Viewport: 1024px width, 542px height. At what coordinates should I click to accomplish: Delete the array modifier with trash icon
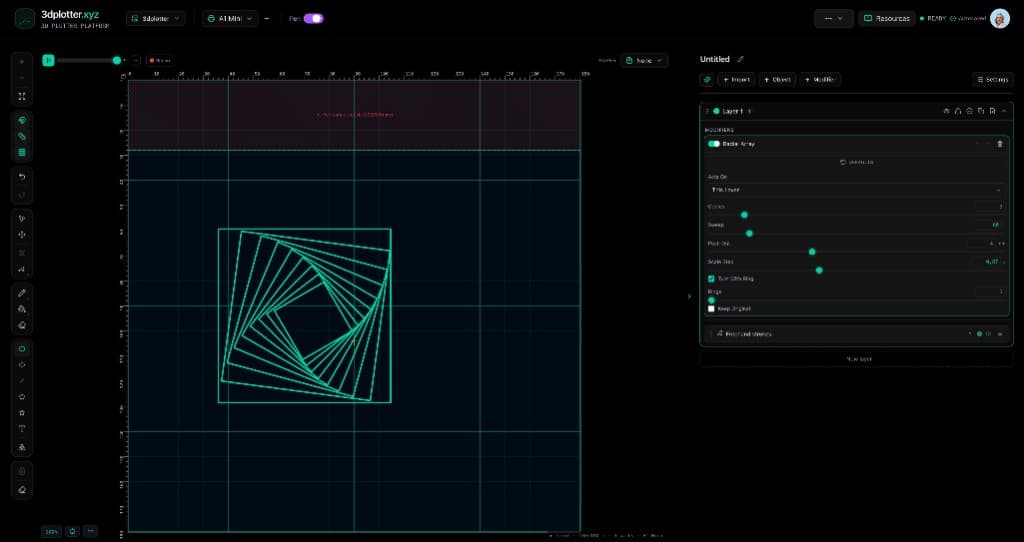[999, 144]
